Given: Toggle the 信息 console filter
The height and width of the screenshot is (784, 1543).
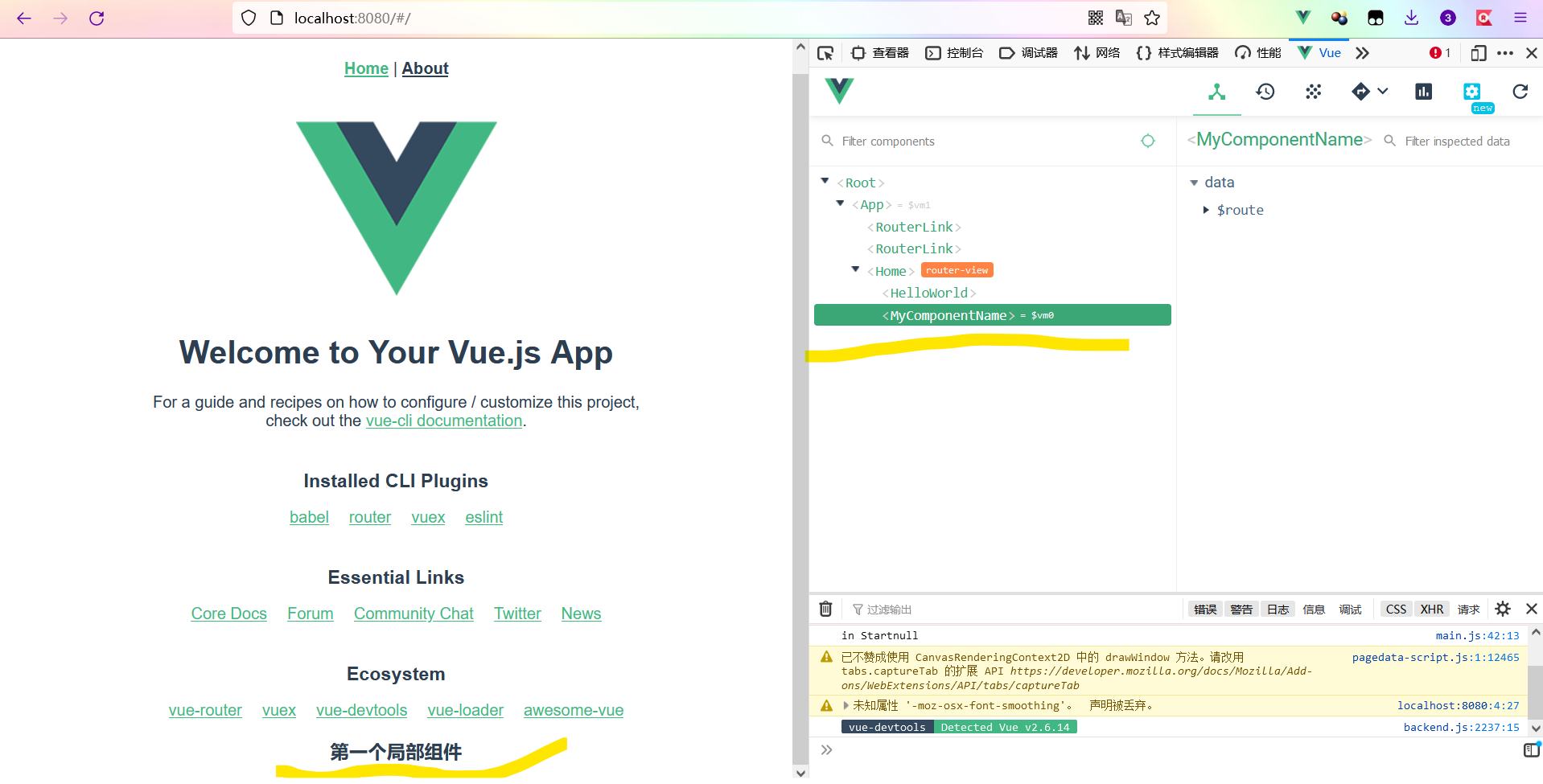Looking at the screenshot, I should point(1314,610).
